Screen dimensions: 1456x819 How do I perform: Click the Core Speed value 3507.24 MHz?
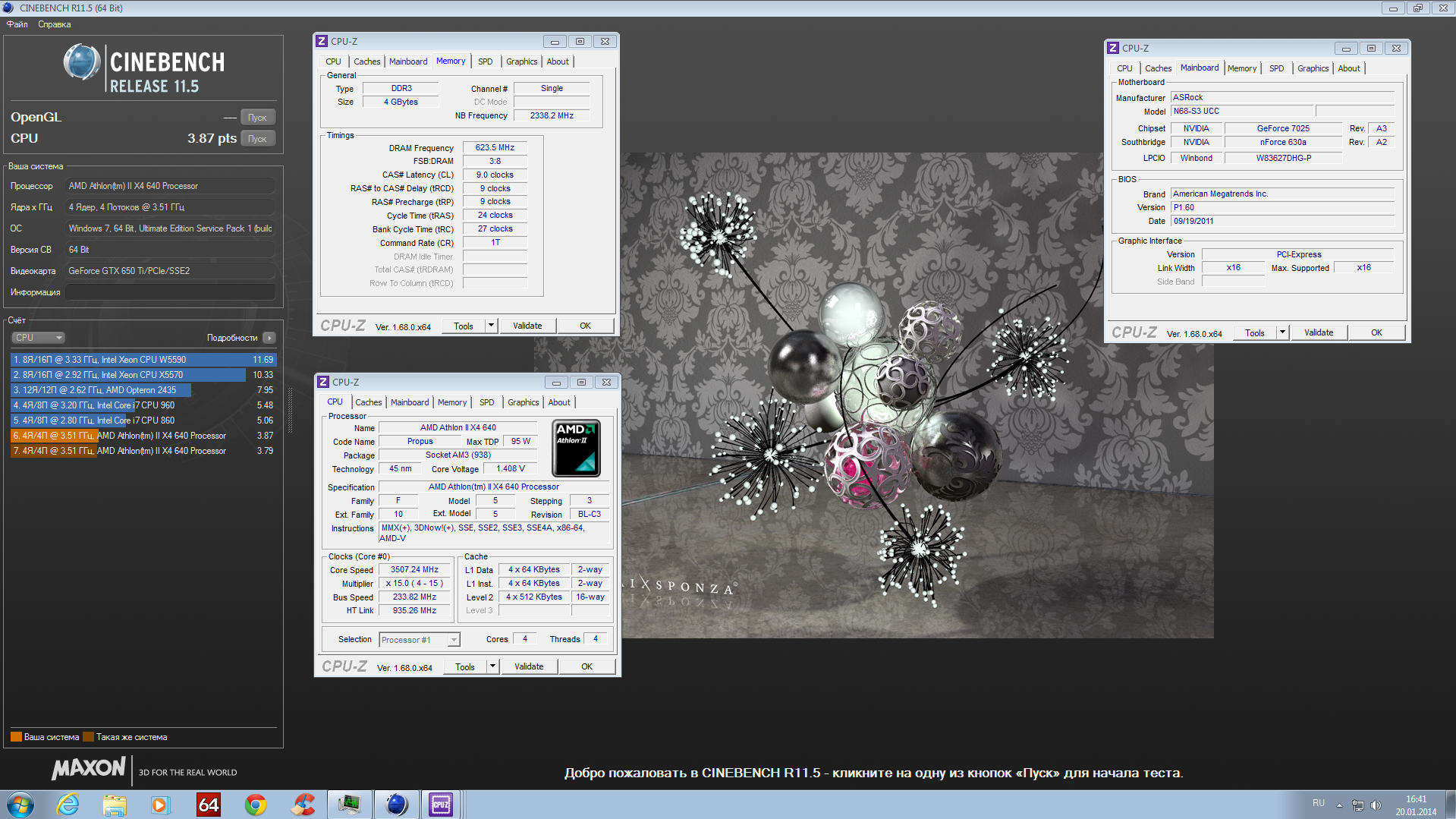pyautogui.click(x=414, y=569)
